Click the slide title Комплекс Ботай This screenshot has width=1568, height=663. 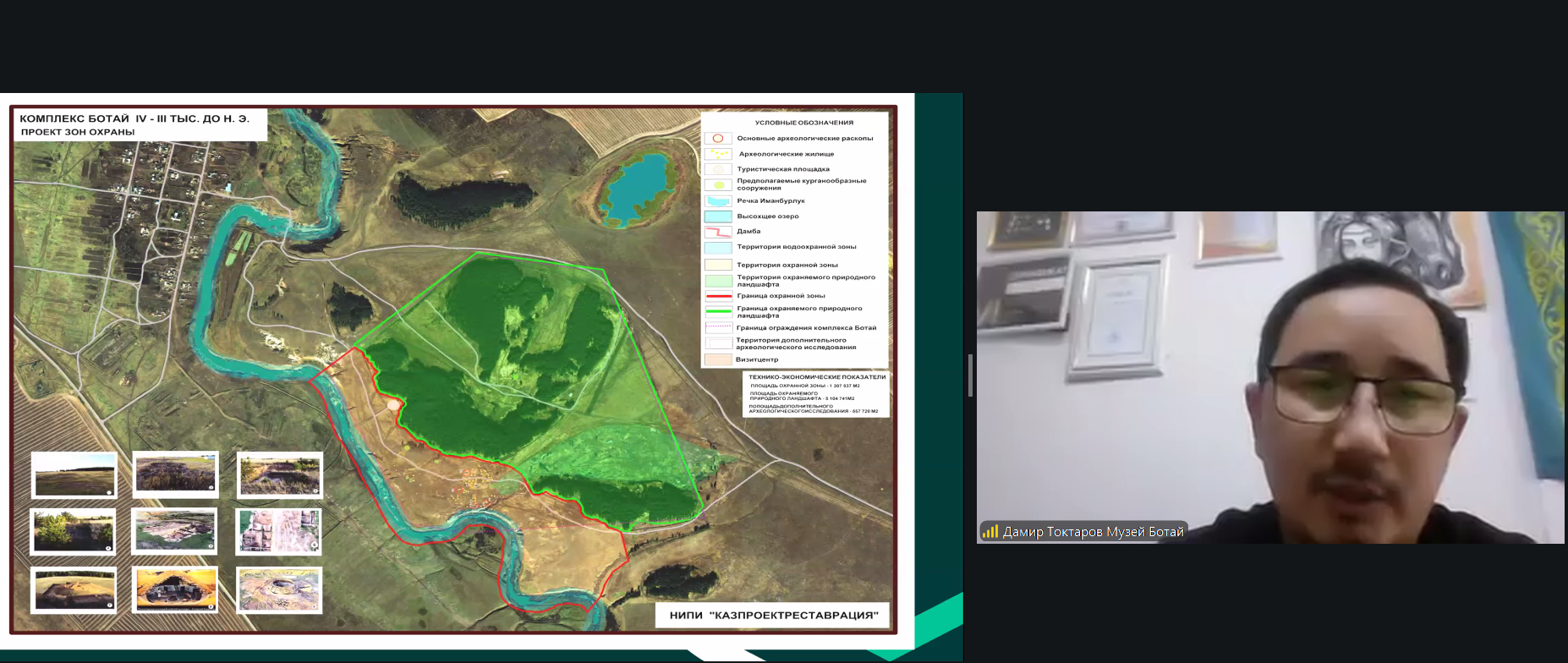coord(134,119)
